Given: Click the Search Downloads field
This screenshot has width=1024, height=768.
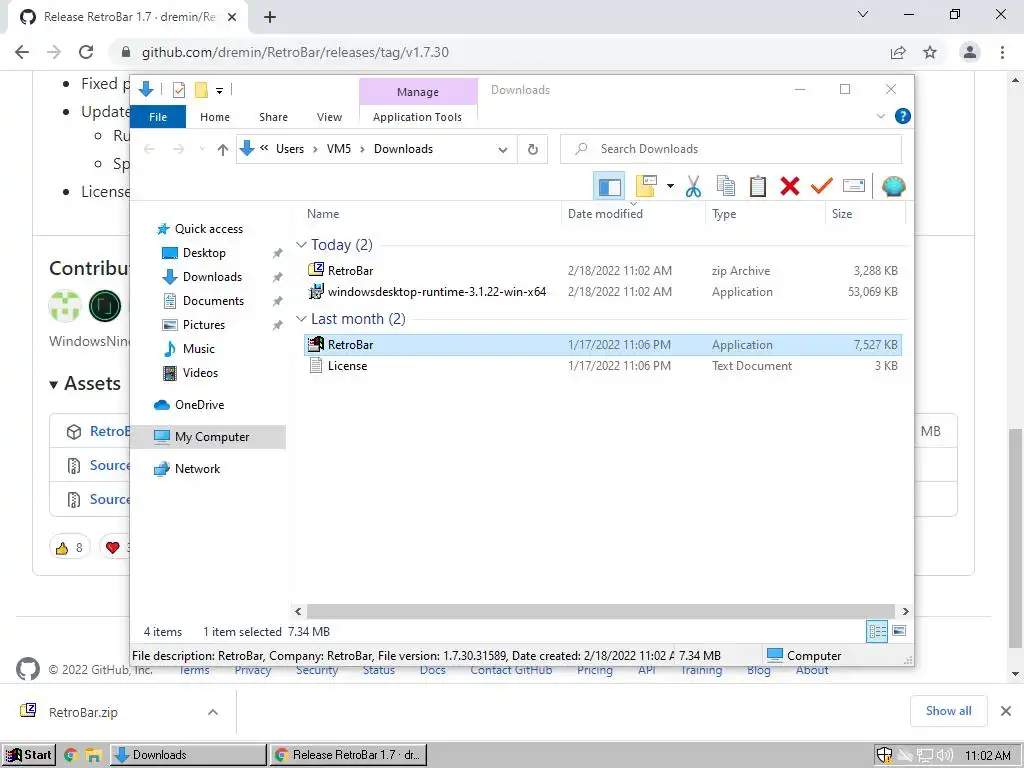Looking at the screenshot, I should 731,149.
